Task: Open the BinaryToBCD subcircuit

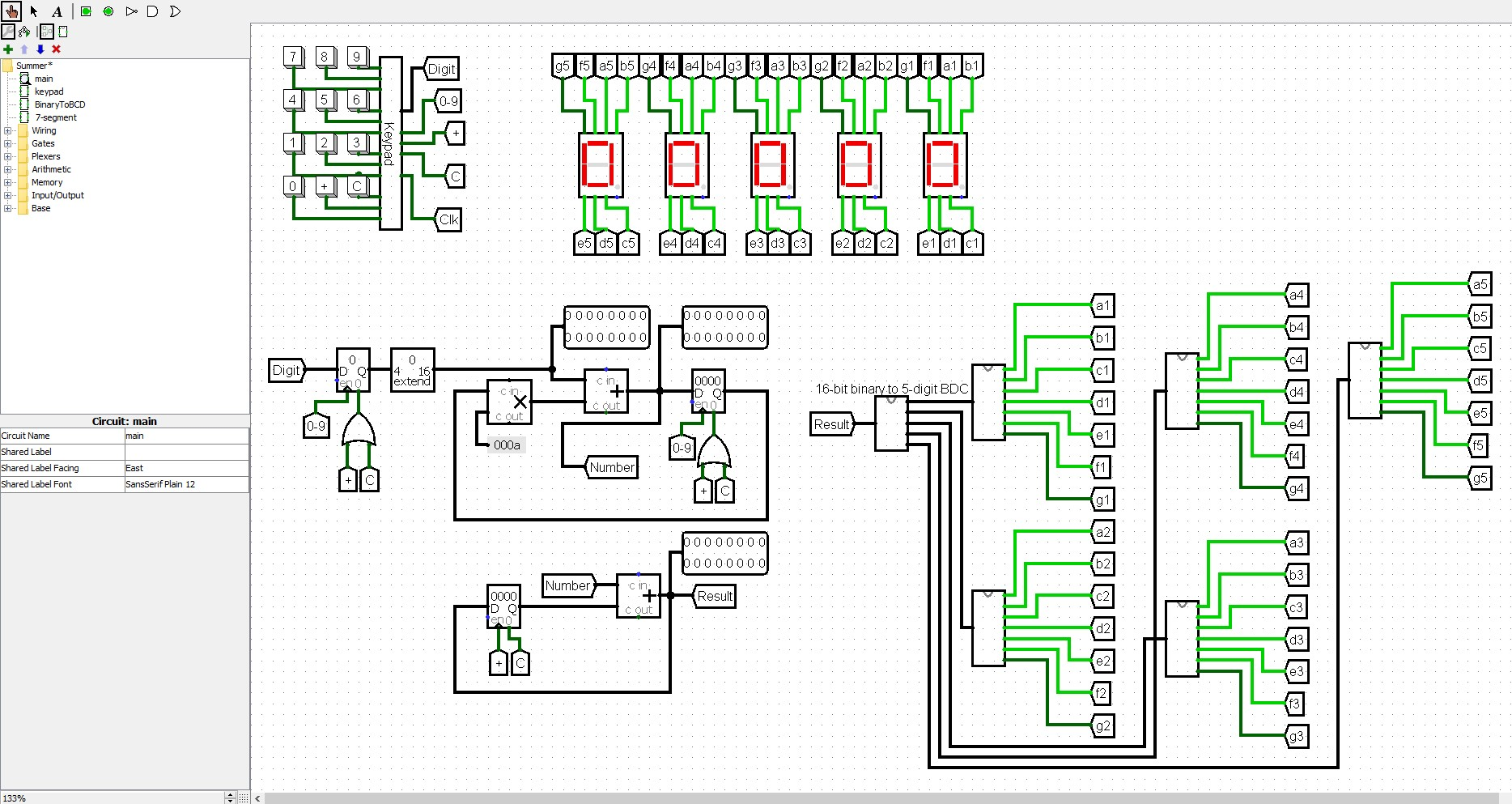Action: pyautogui.click(x=62, y=104)
